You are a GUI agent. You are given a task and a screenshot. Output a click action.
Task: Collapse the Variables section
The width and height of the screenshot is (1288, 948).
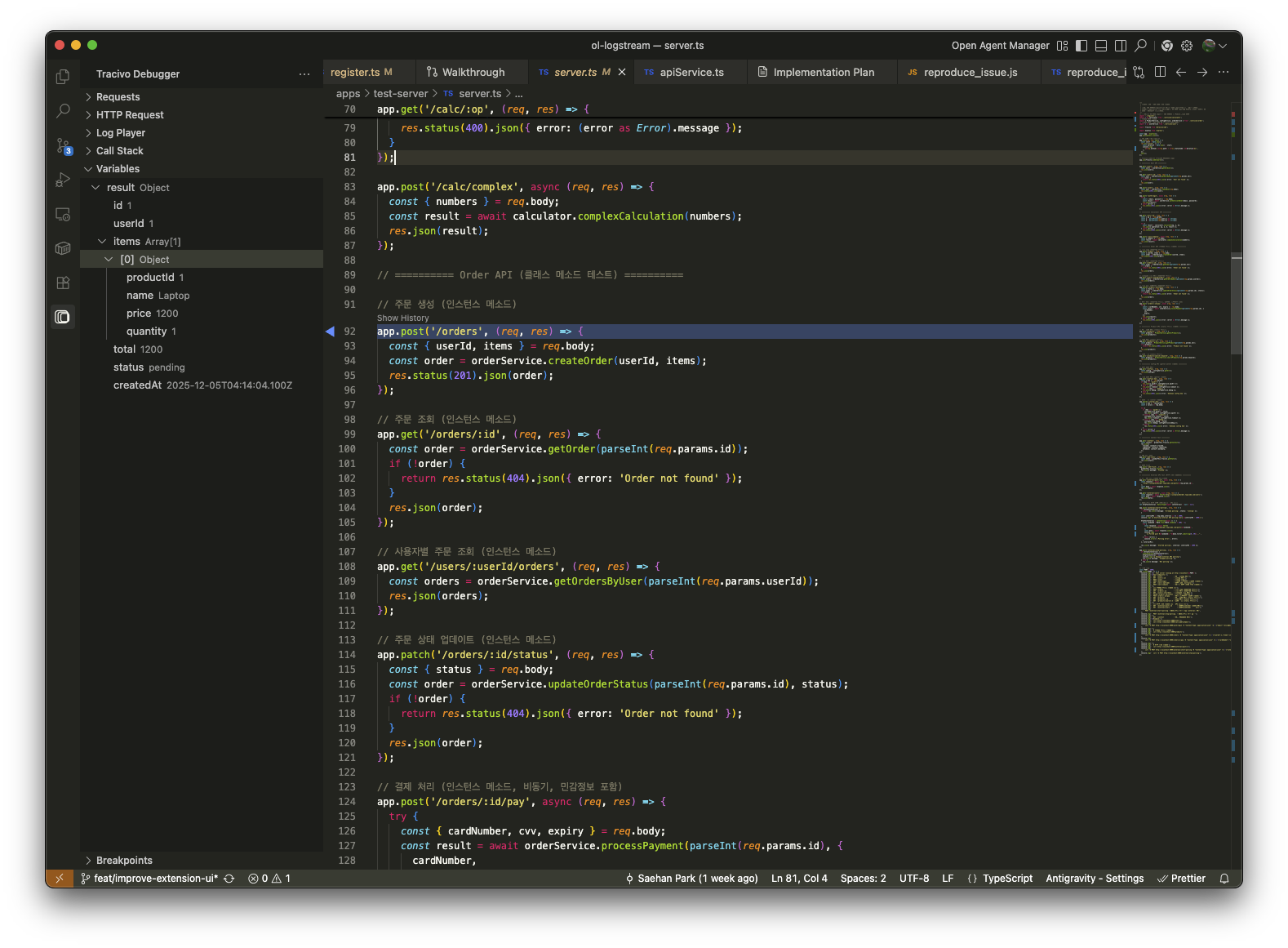coord(118,169)
